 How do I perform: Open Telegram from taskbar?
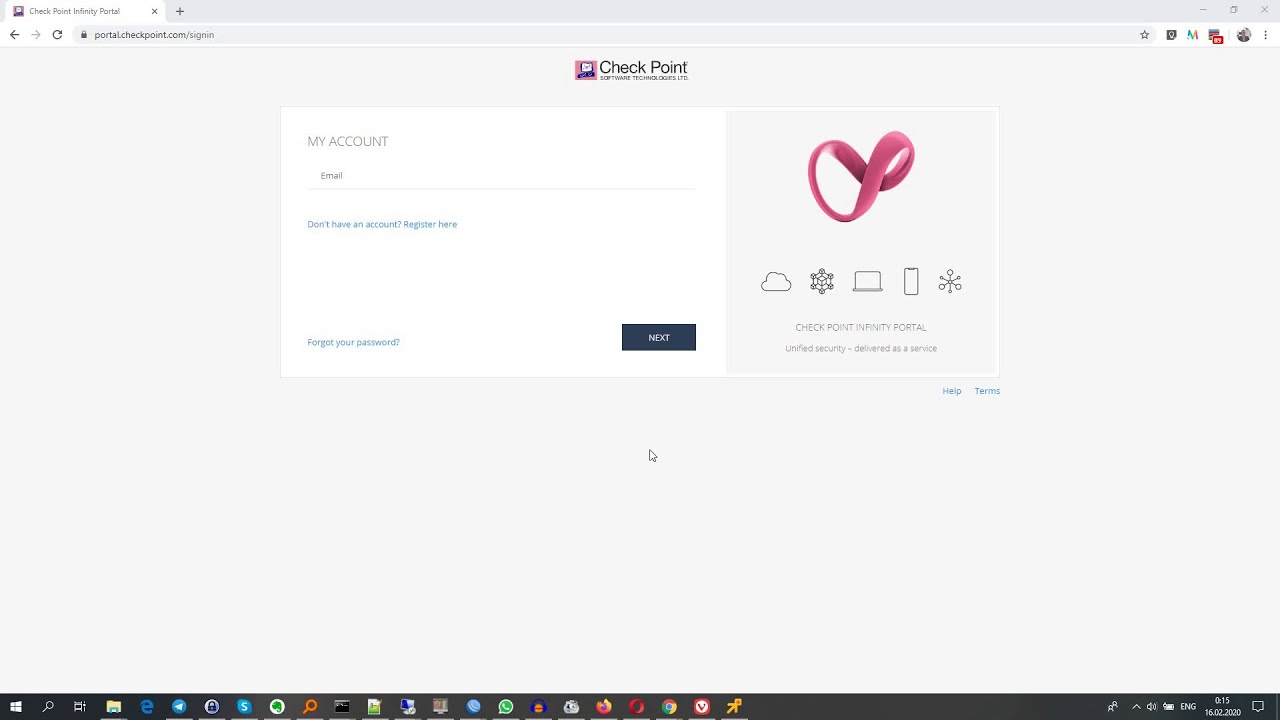tap(179, 707)
